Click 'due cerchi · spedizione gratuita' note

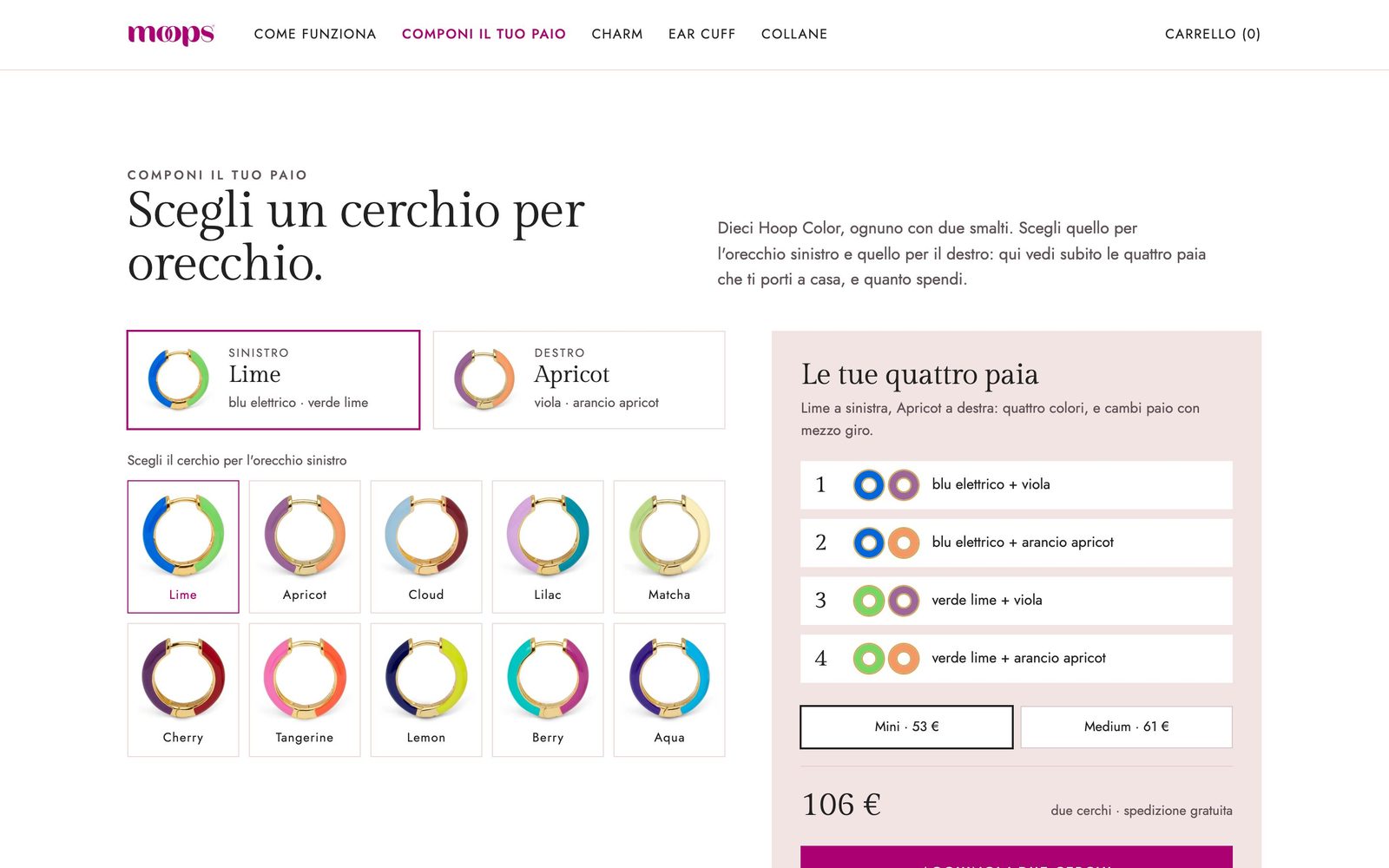(1142, 811)
